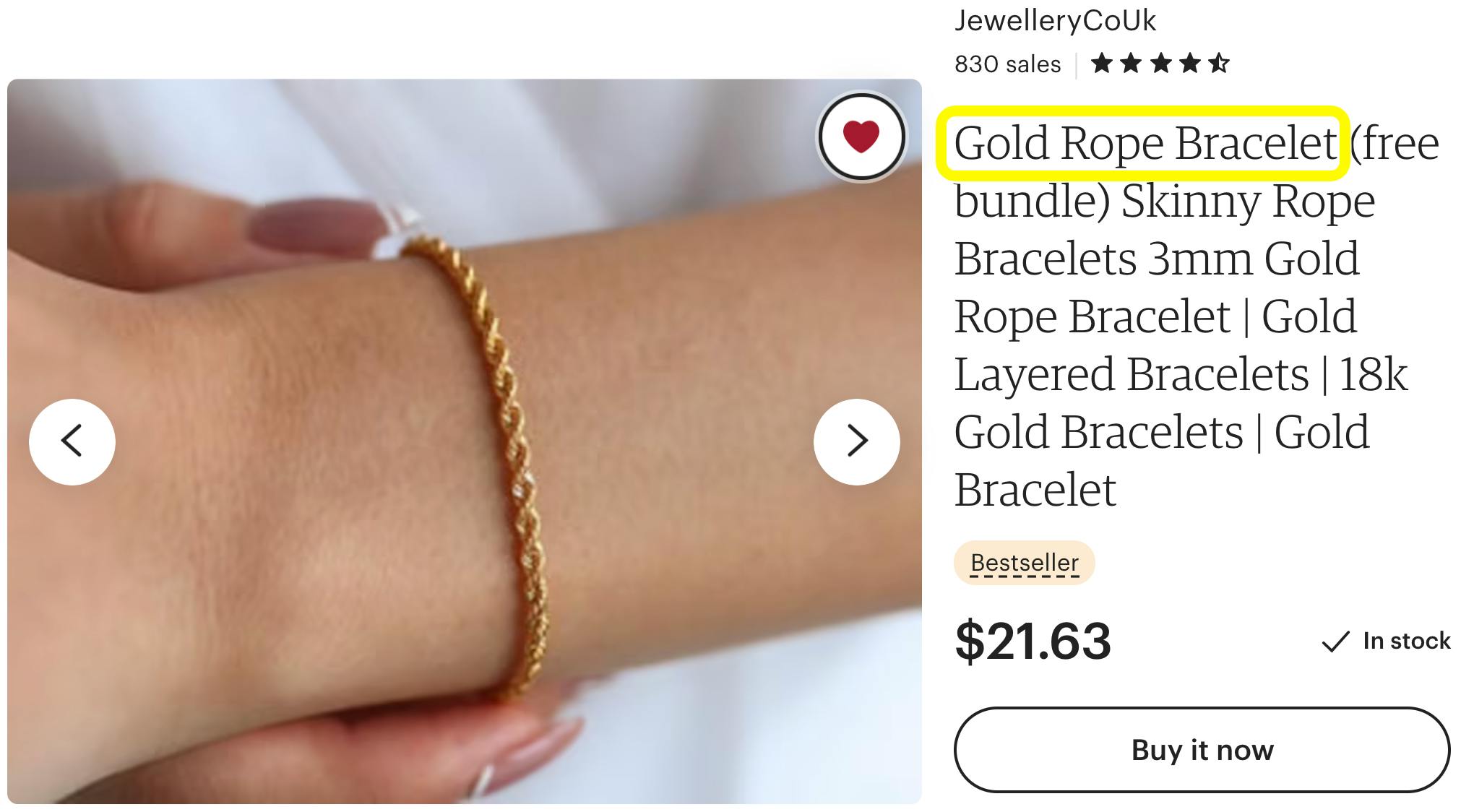This screenshot has width=1461, height=812.
Task: Click the $21.63 price
Action: tap(1033, 641)
